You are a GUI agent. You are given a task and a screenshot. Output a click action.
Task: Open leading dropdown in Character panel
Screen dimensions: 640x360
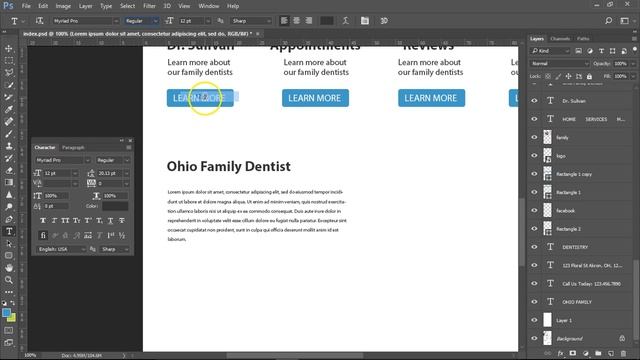[127, 173]
